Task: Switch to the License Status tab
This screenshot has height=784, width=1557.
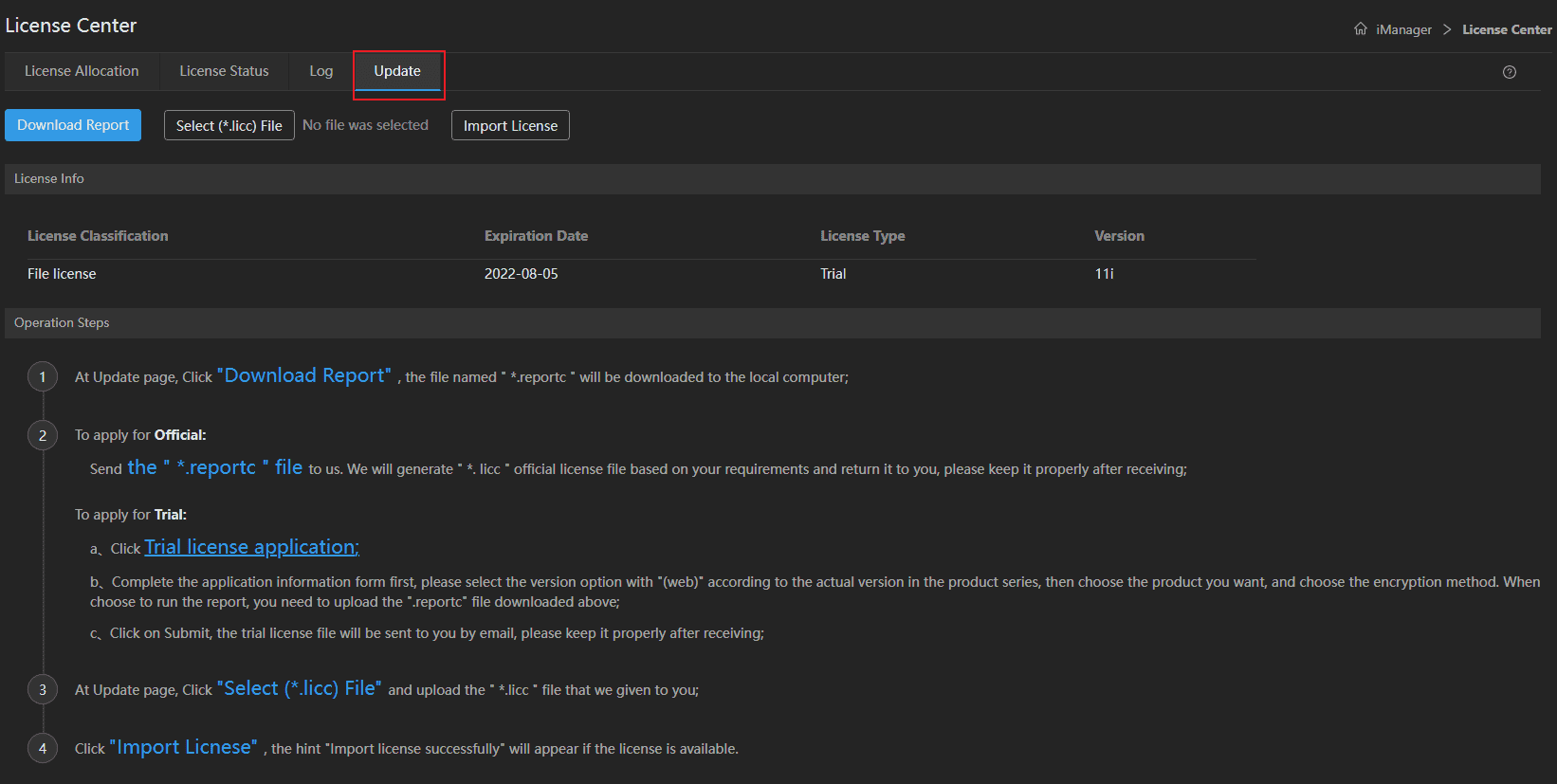Action: [x=224, y=71]
